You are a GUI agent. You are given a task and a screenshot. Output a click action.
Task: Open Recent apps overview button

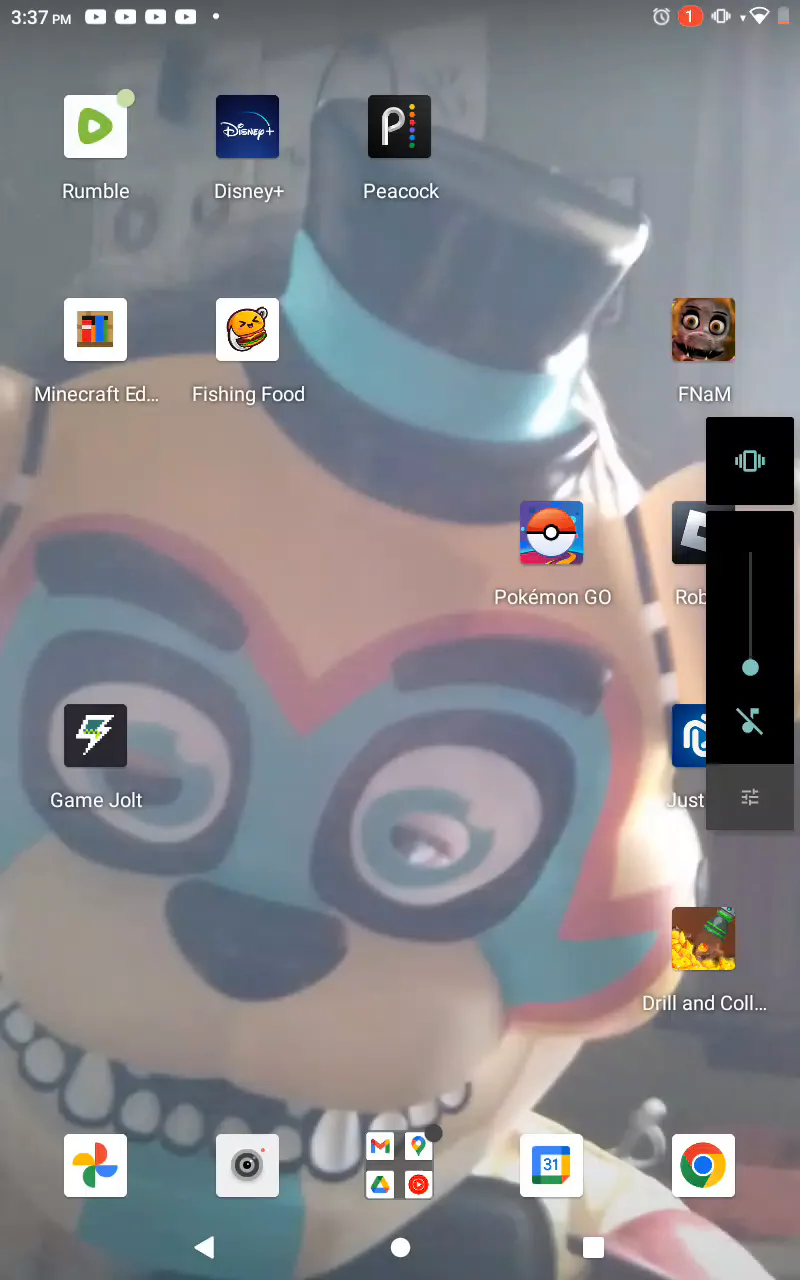(x=593, y=1247)
